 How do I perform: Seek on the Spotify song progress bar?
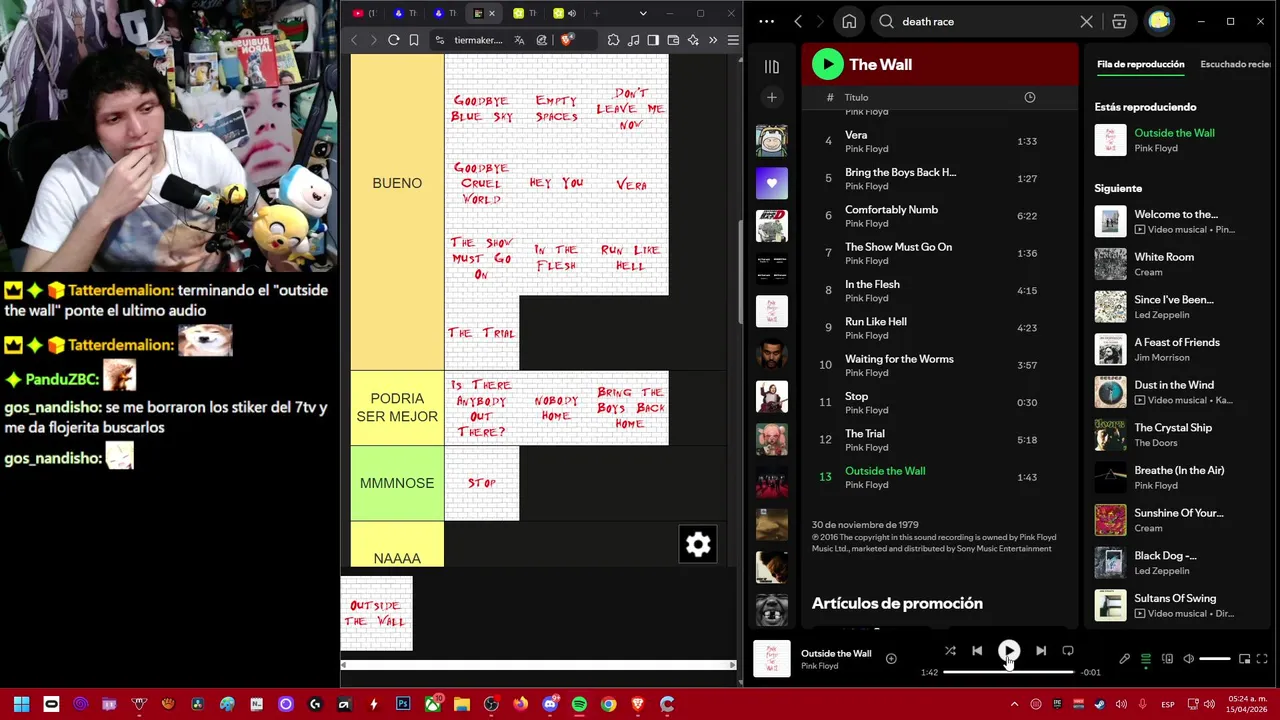pos(1008,672)
